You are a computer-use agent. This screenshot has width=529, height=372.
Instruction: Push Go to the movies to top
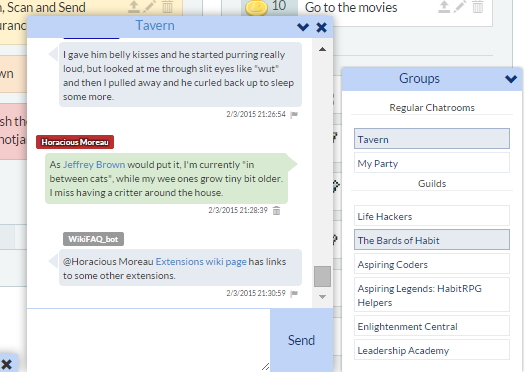click(444, 7)
